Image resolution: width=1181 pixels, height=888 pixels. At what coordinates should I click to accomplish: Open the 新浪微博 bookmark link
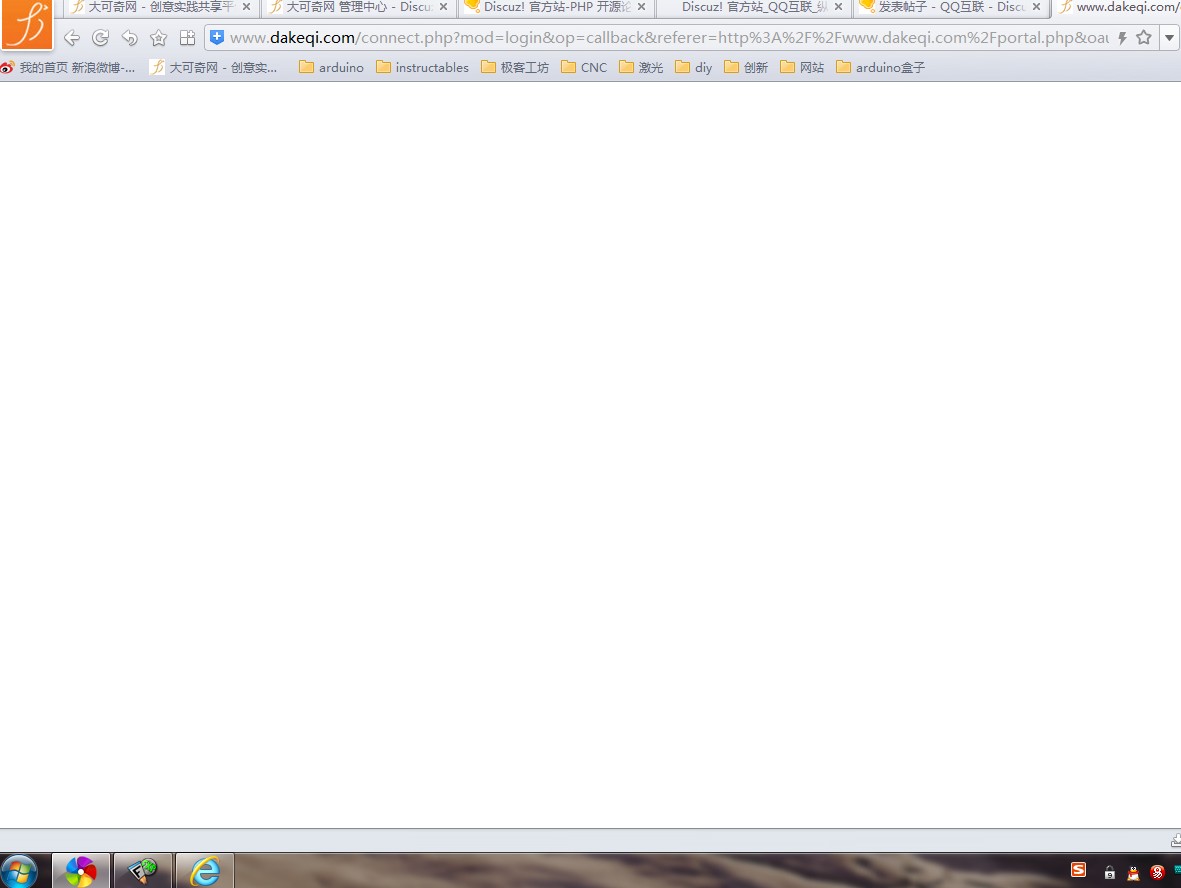coord(68,68)
